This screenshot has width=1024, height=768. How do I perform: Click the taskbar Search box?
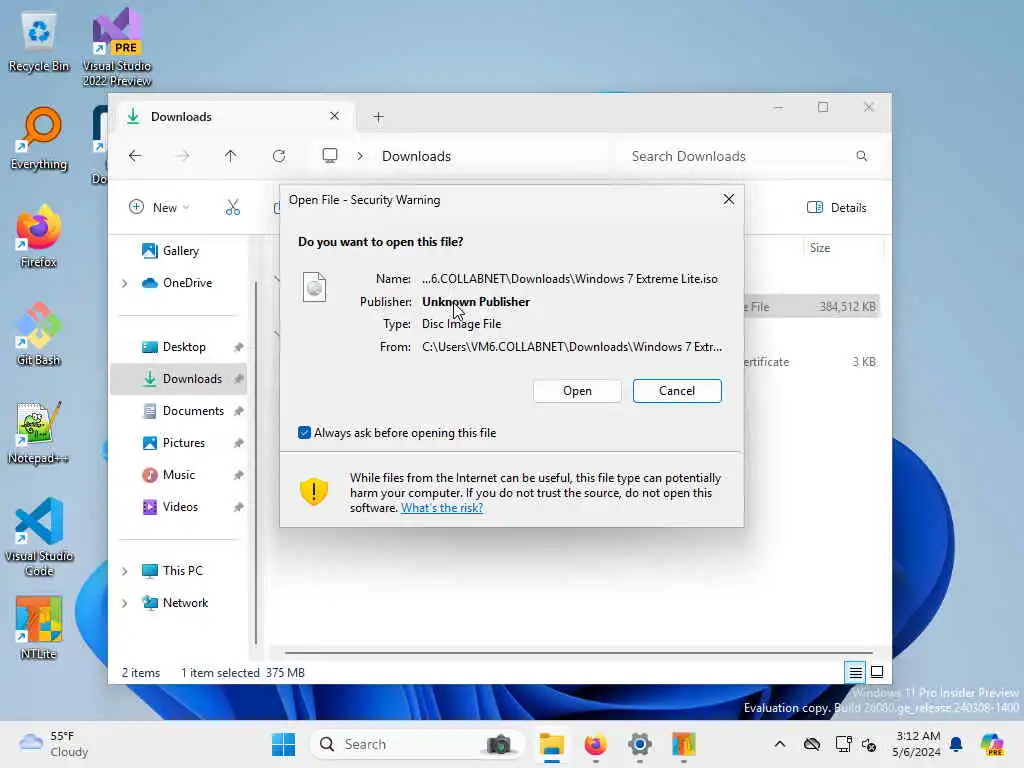[418, 744]
